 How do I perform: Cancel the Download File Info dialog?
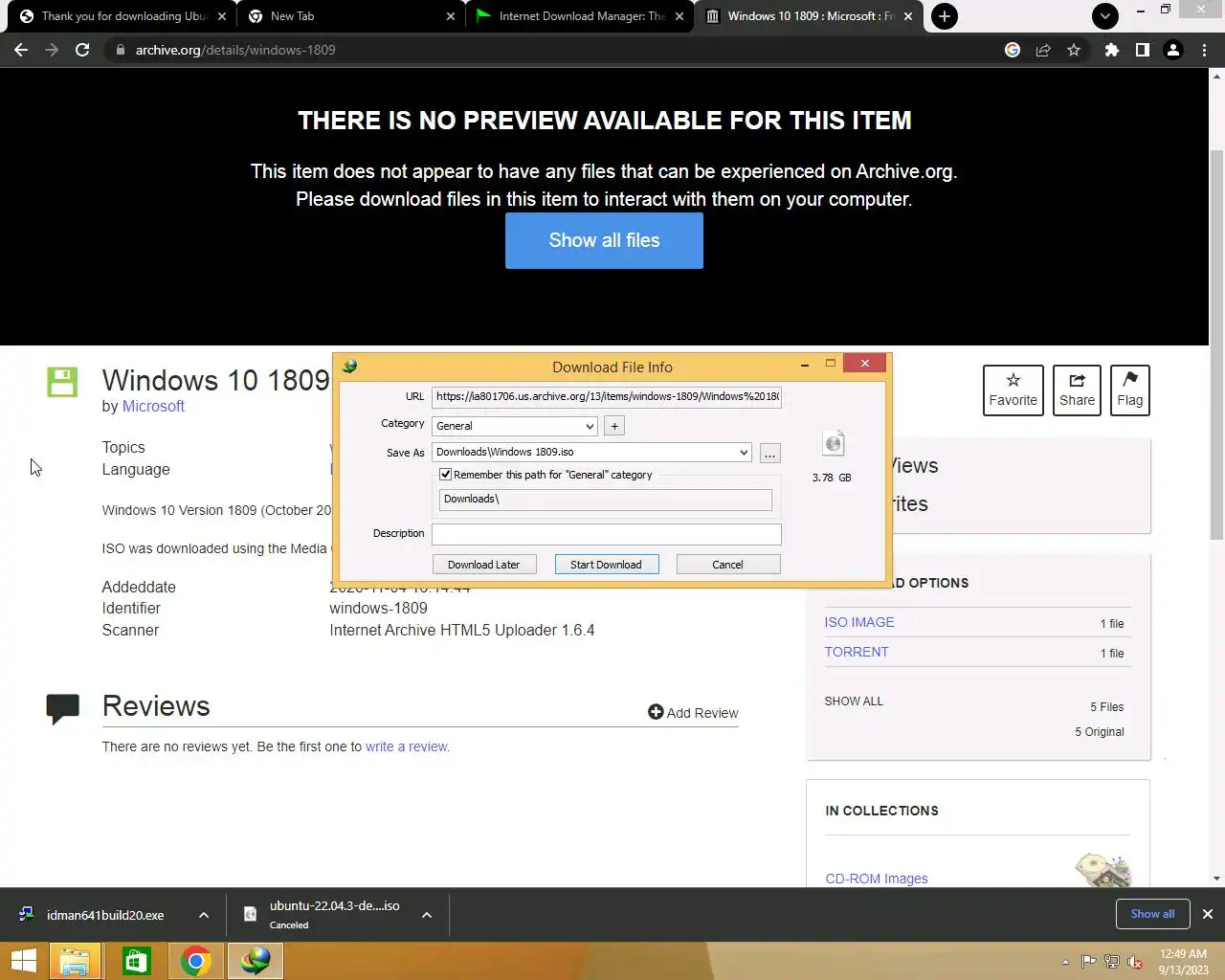727,565
